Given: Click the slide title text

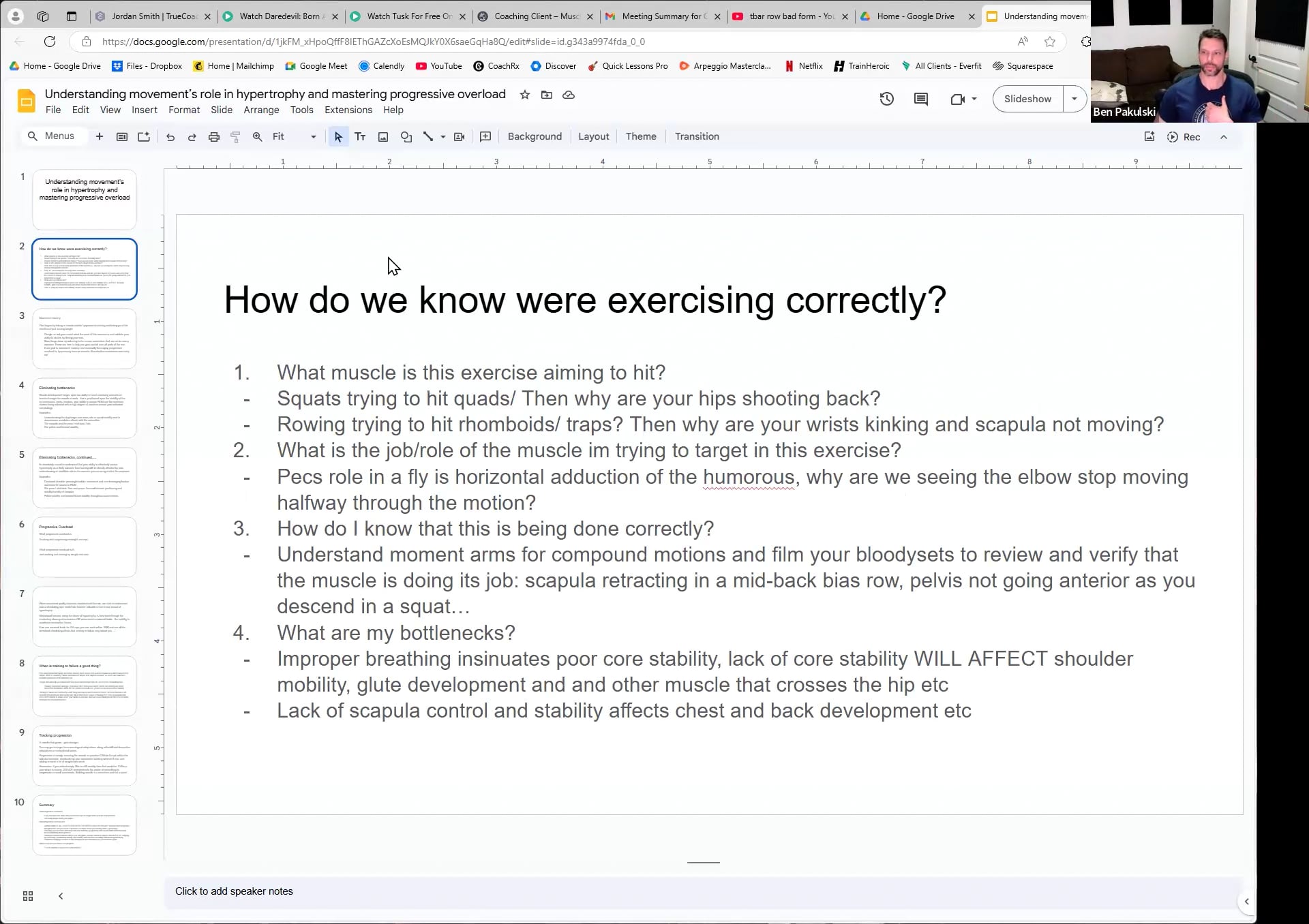Looking at the screenshot, I should pos(585,300).
